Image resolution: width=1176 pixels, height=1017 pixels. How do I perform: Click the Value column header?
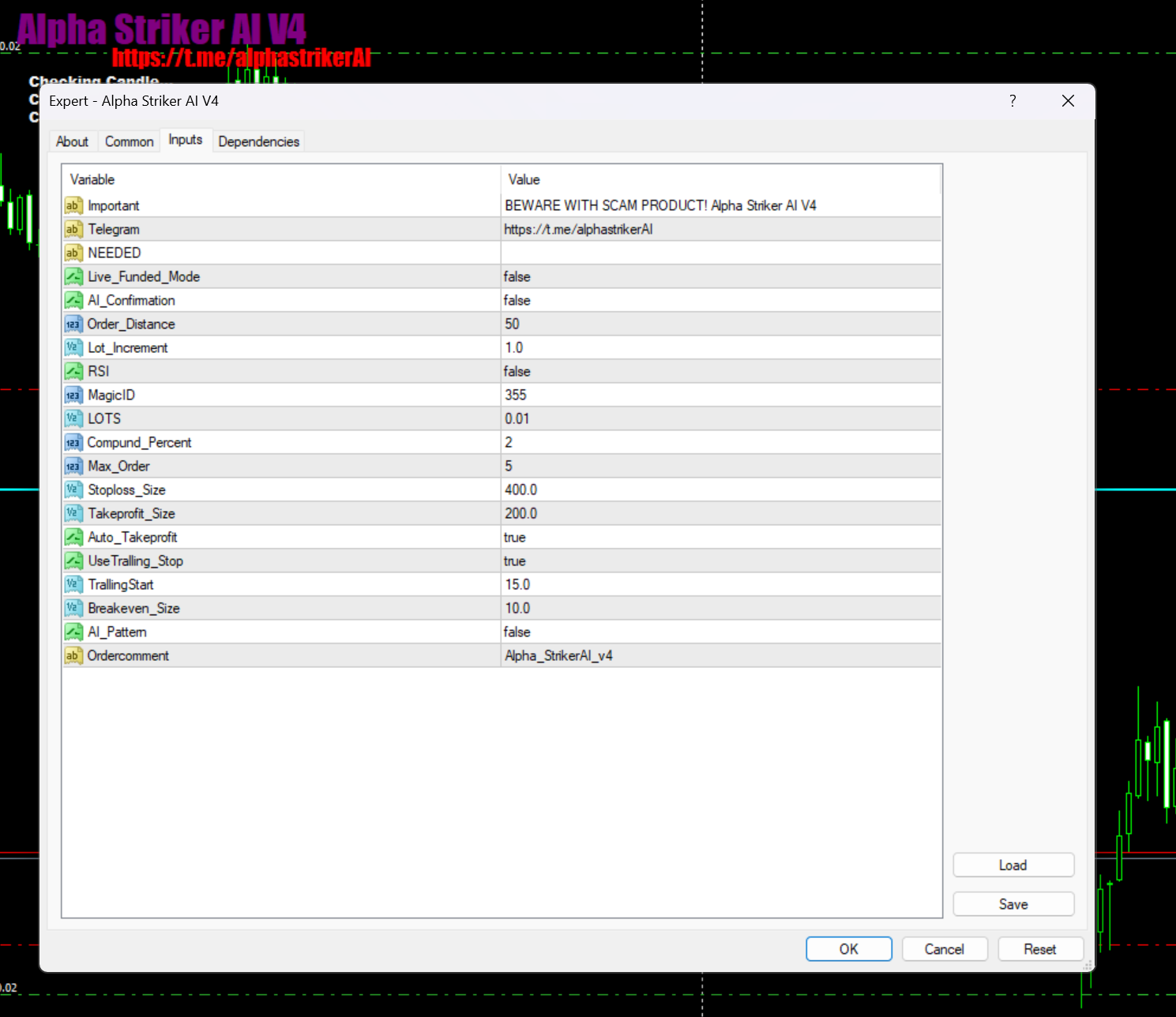point(721,179)
